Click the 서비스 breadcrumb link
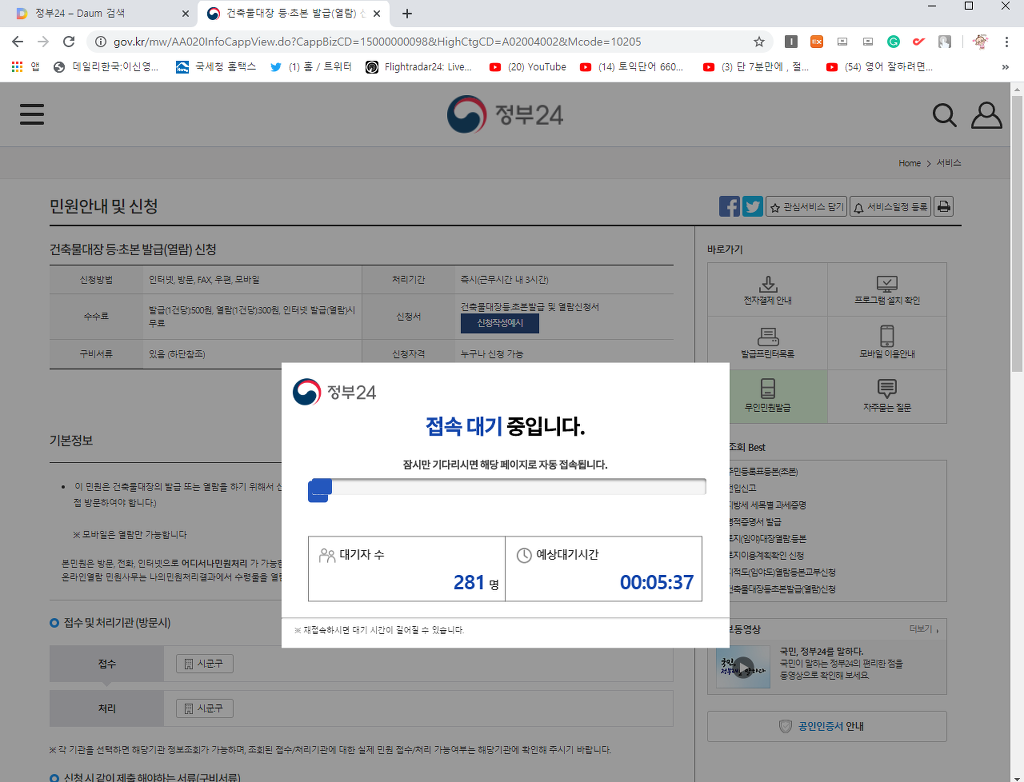Image resolution: width=1024 pixels, height=782 pixels. [x=949, y=163]
